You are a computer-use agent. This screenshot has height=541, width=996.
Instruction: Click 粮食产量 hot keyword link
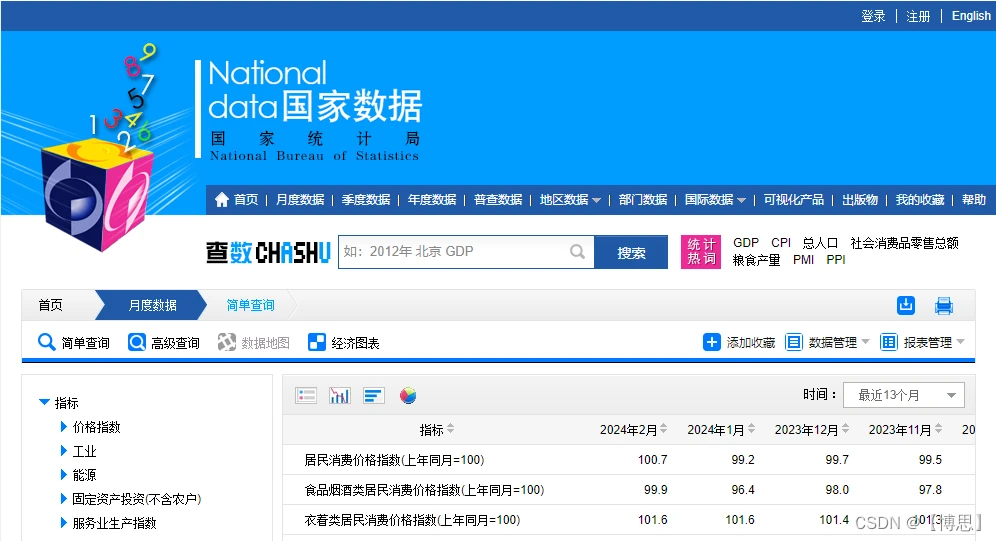click(x=756, y=260)
